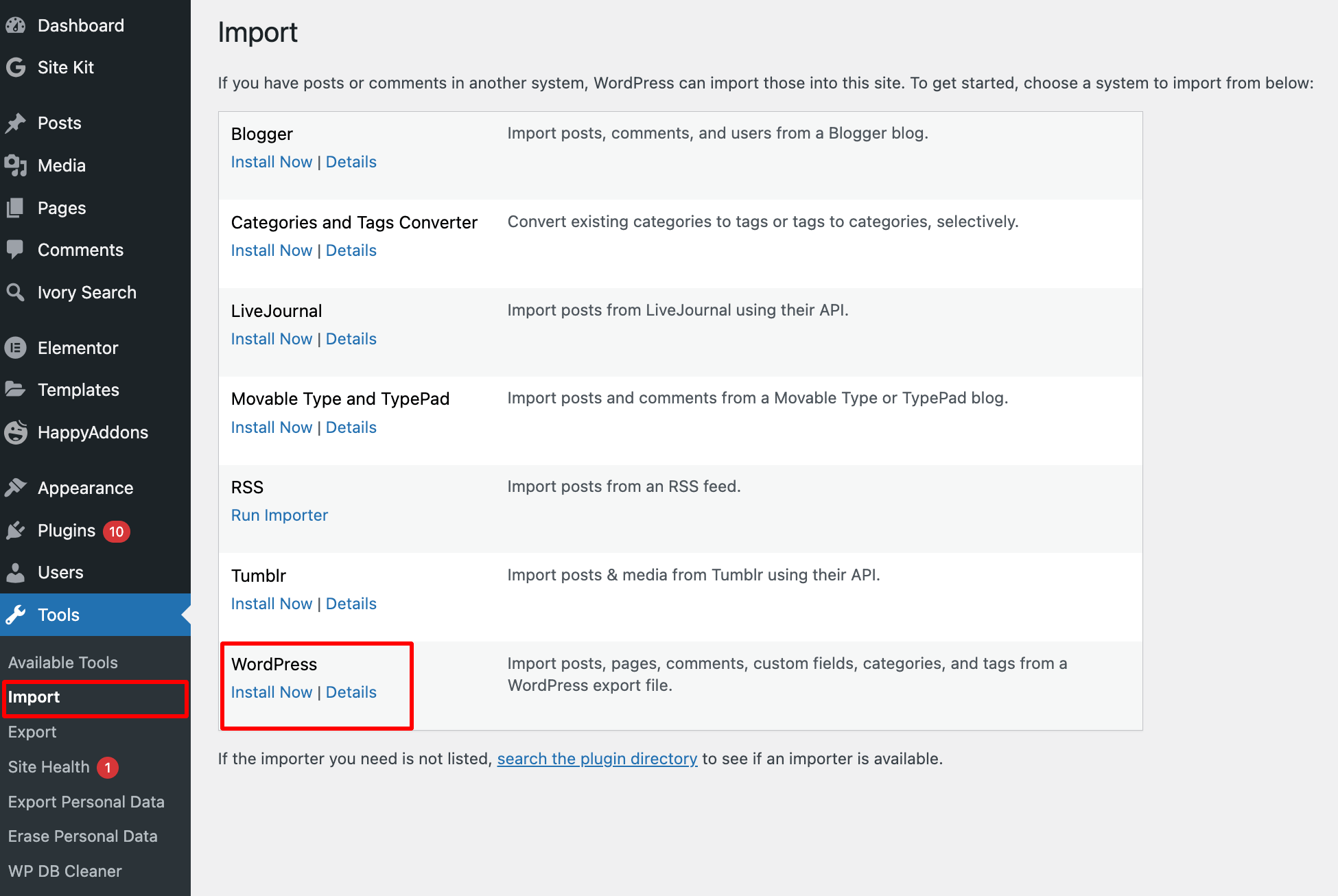Install the Blogger importer now

click(271, 162)
